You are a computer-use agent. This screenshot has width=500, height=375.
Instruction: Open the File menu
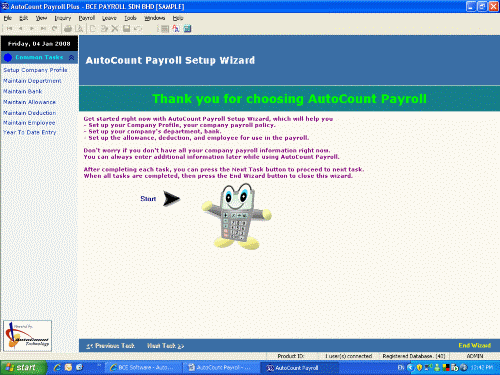(8, 18)
